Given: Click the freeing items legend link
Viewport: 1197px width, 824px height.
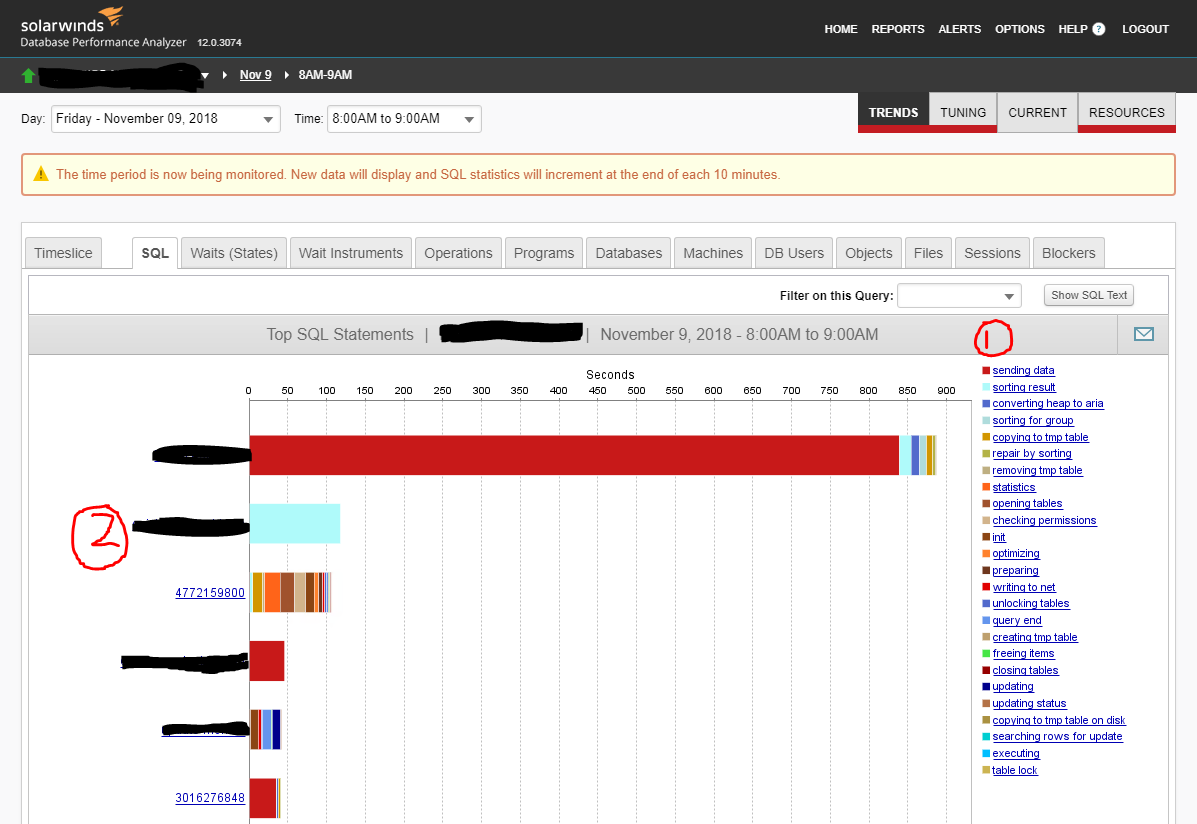Looking at the screenshot, I should click(1023, 654).
